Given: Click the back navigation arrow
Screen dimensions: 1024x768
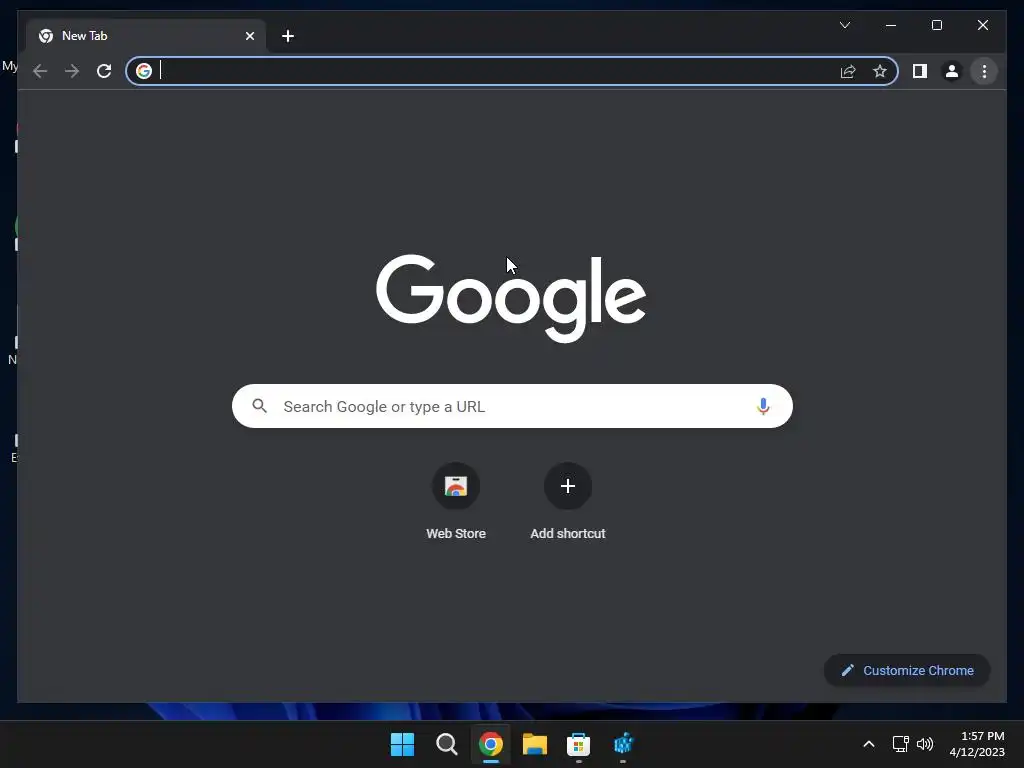Looking at the screenshot, I should [x=40, y=71].
